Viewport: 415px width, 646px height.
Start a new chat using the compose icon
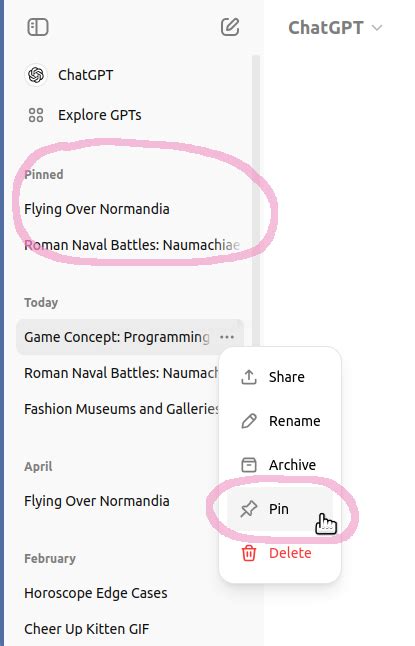(x=230, y=27)
